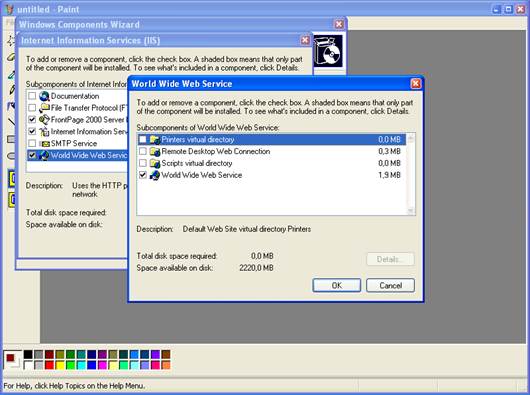Click the status bar help message

(74, 386)
